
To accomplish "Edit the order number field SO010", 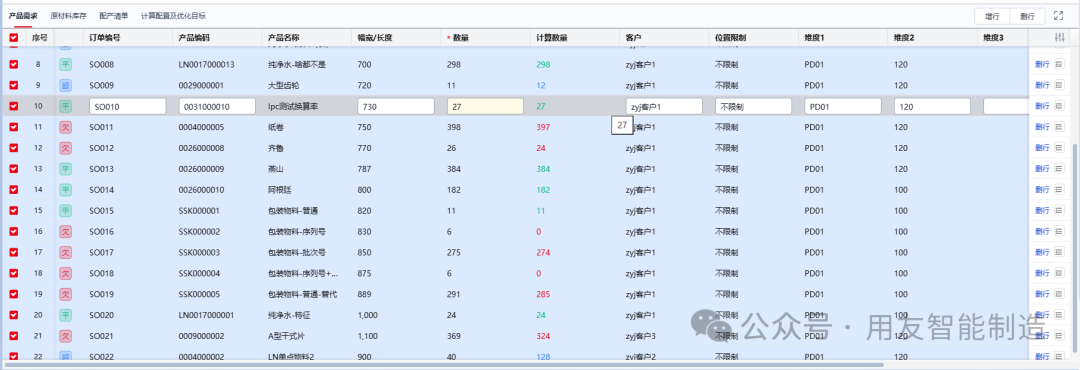I will coord(127,106).
